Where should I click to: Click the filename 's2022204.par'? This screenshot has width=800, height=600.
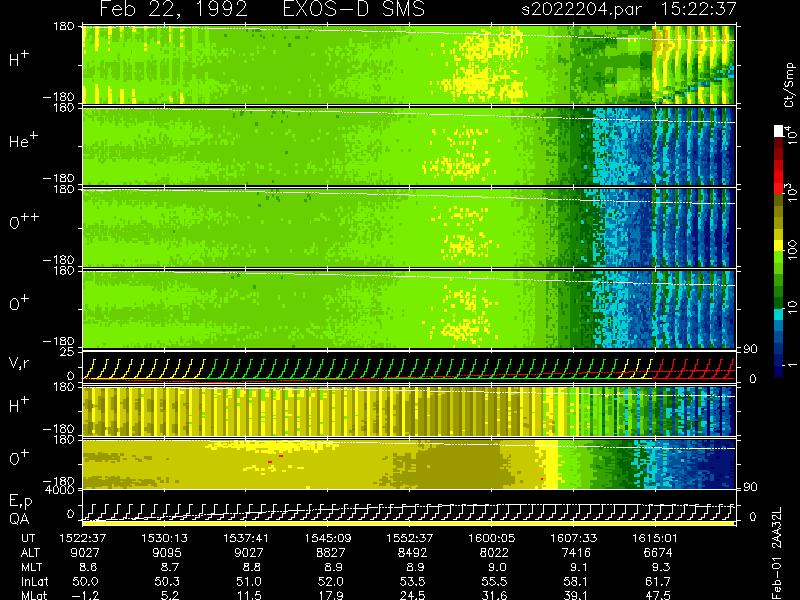coord(581,9)
